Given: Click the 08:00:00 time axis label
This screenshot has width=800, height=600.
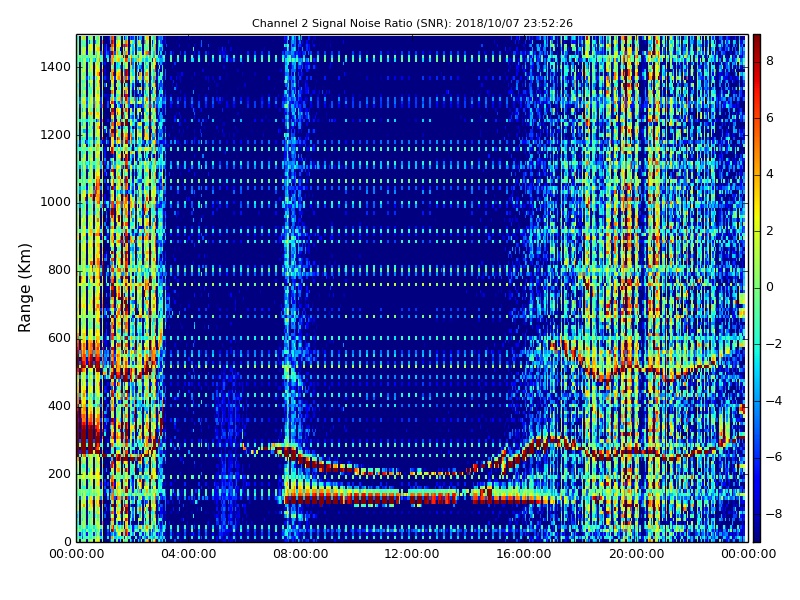Looking at the screenshot, I should click(301, 554).
